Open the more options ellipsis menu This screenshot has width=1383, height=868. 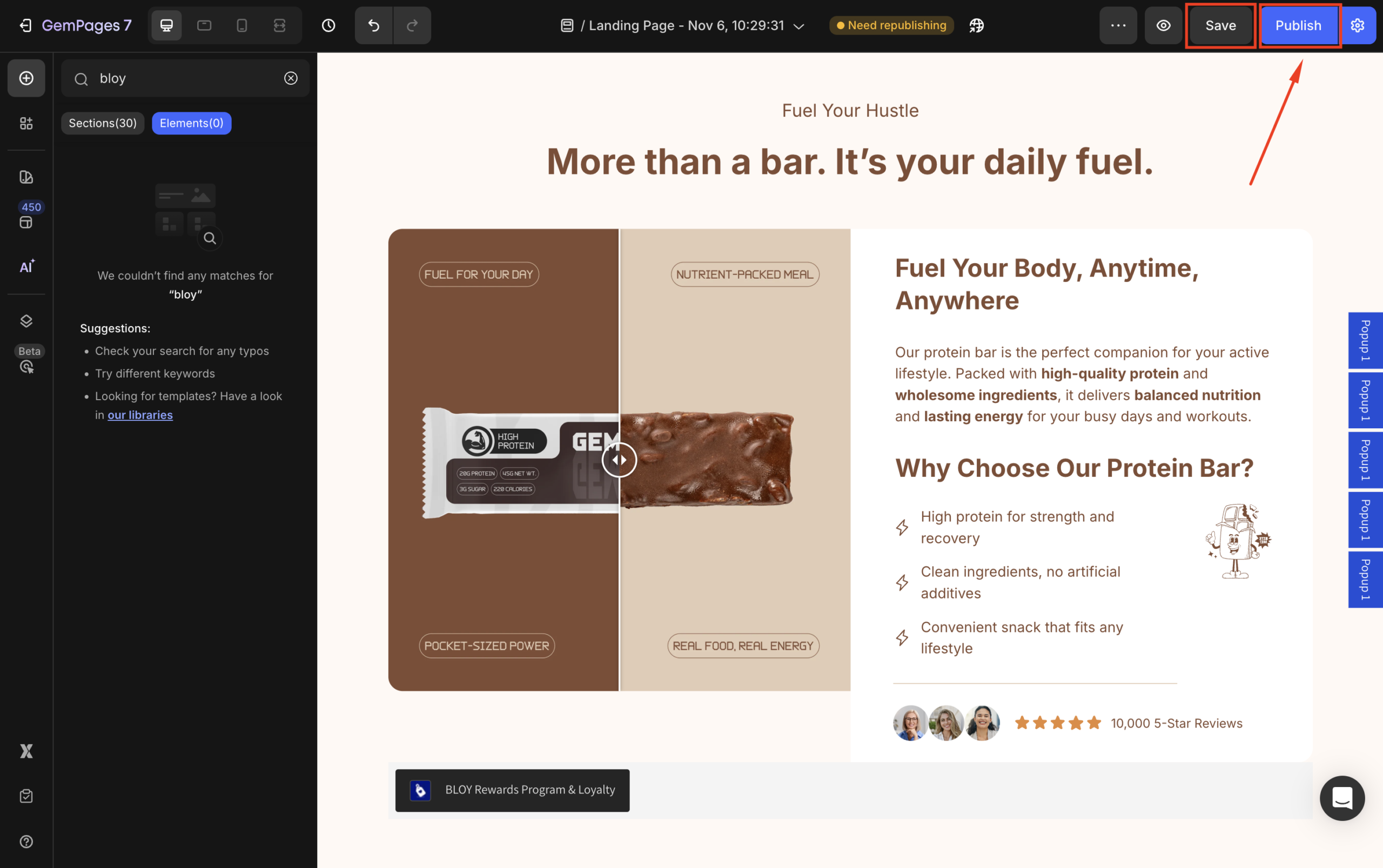1118,25
